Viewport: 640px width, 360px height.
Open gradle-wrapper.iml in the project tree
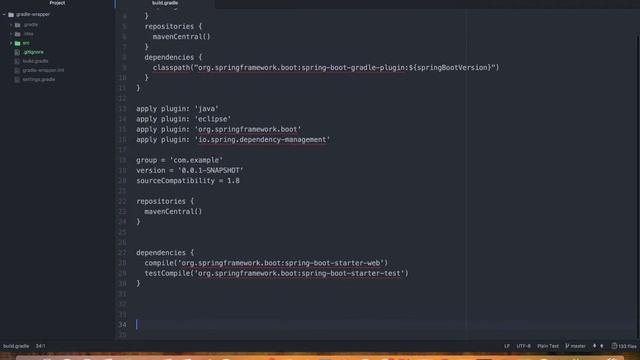pos(43,70)
